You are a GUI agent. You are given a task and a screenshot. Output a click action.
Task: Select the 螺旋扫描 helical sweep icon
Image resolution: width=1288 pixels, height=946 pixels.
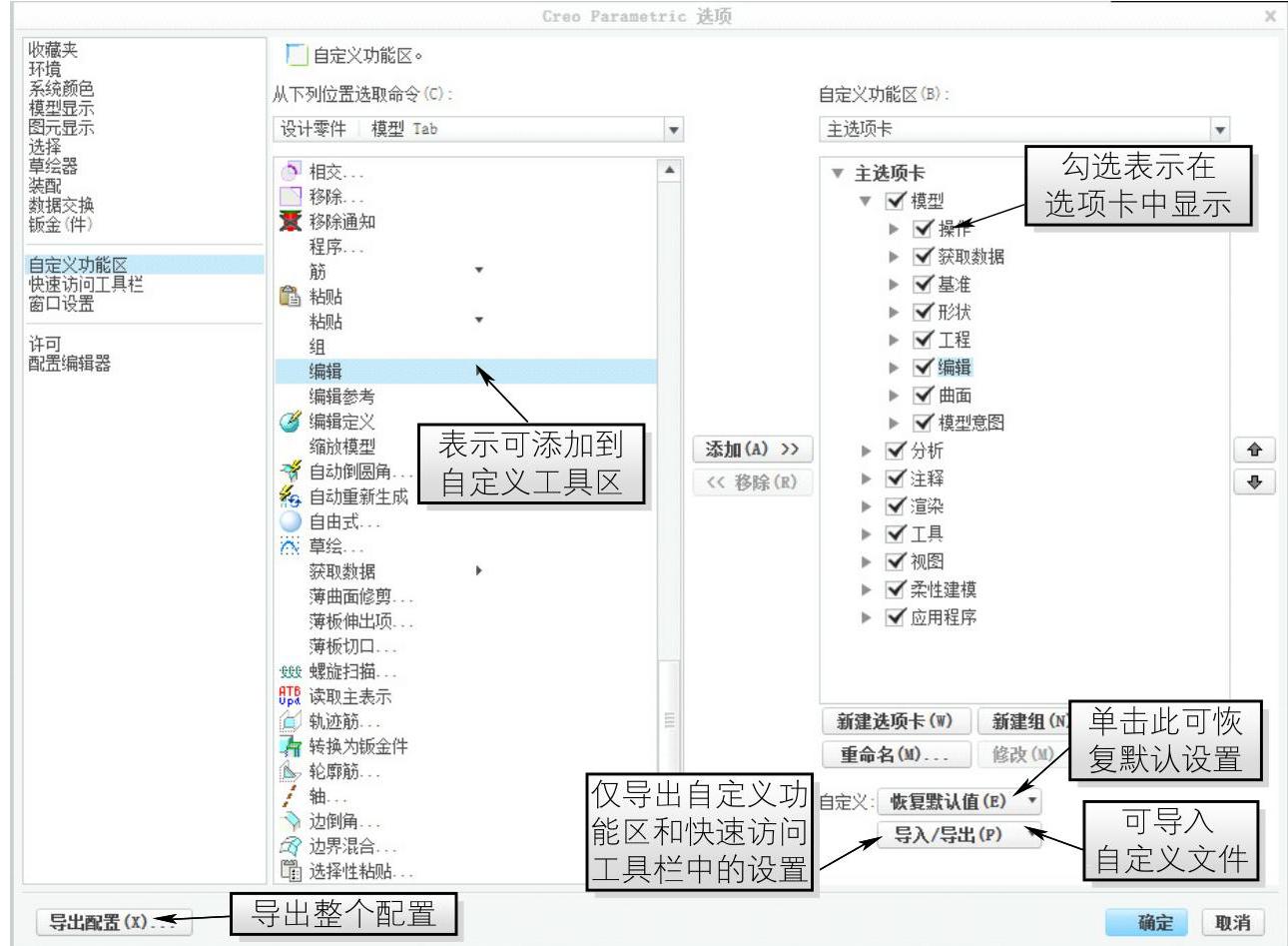tap(290, 671)
